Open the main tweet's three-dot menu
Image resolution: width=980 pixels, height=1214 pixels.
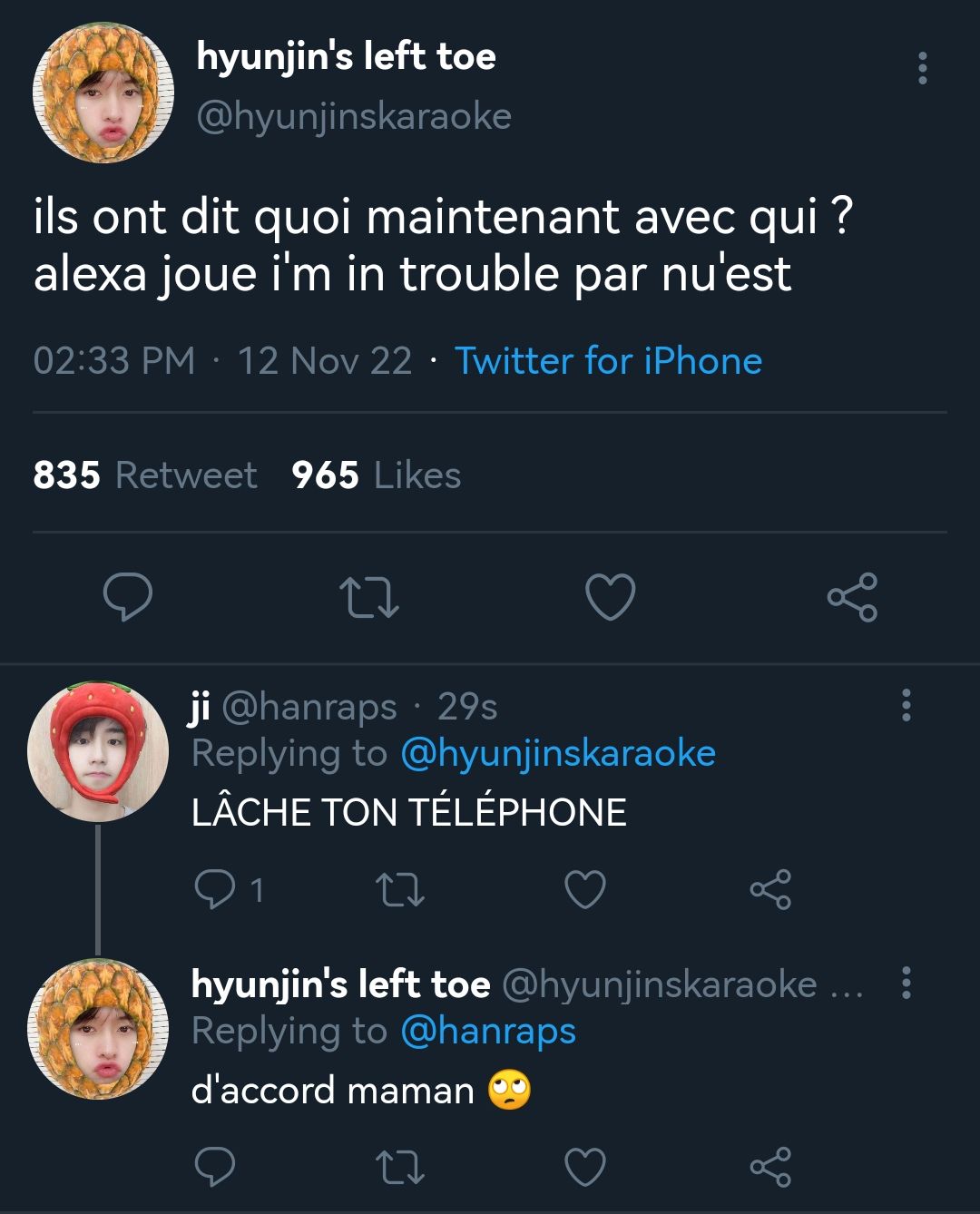[x=923, y=68]
